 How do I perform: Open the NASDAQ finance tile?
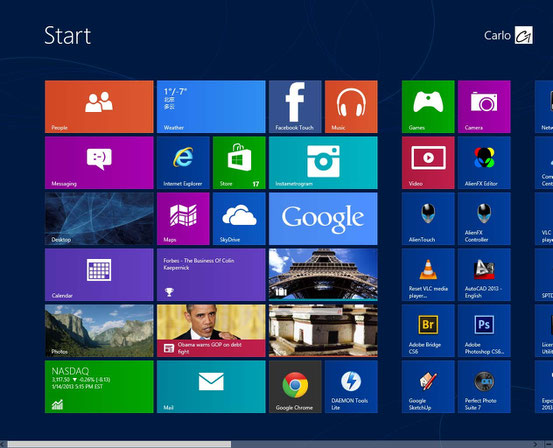click(99, 387)
